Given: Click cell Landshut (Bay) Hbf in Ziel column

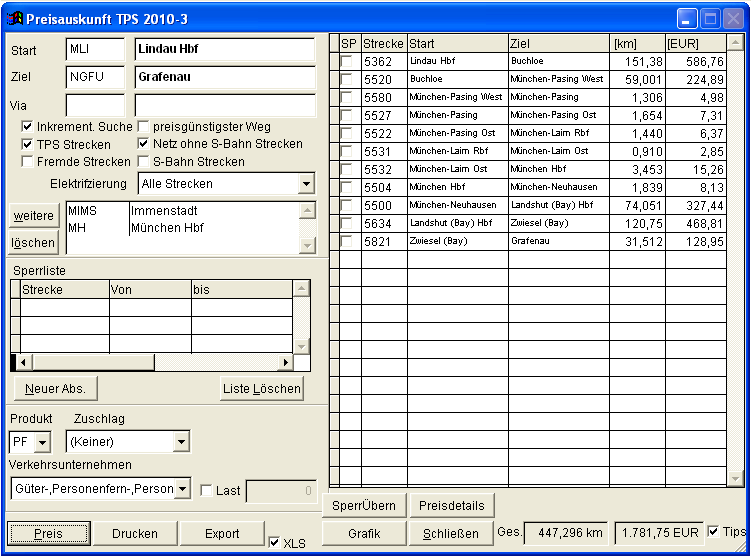Looking at the screenshot, I should 558,205.
